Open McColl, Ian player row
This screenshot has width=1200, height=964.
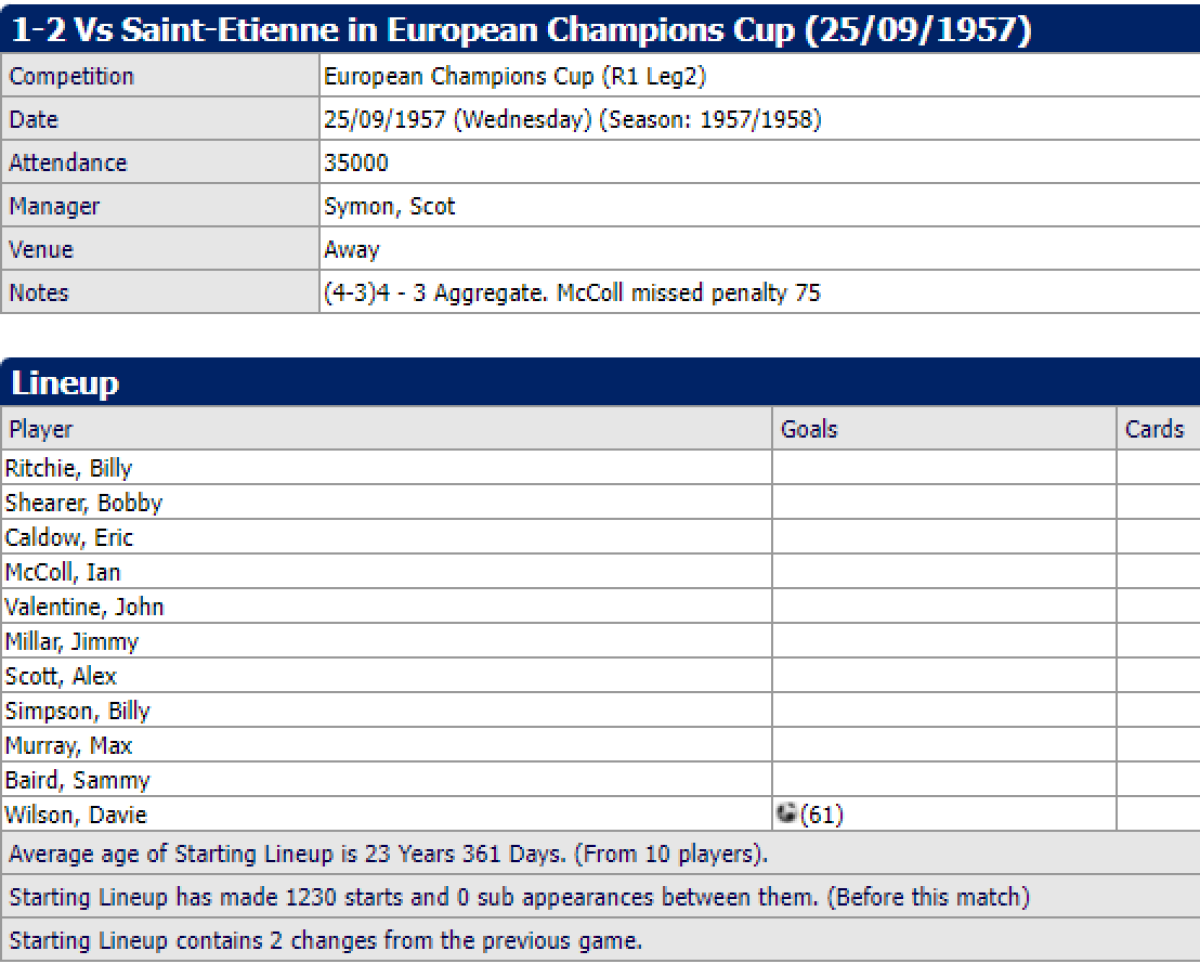pos(62,572)
